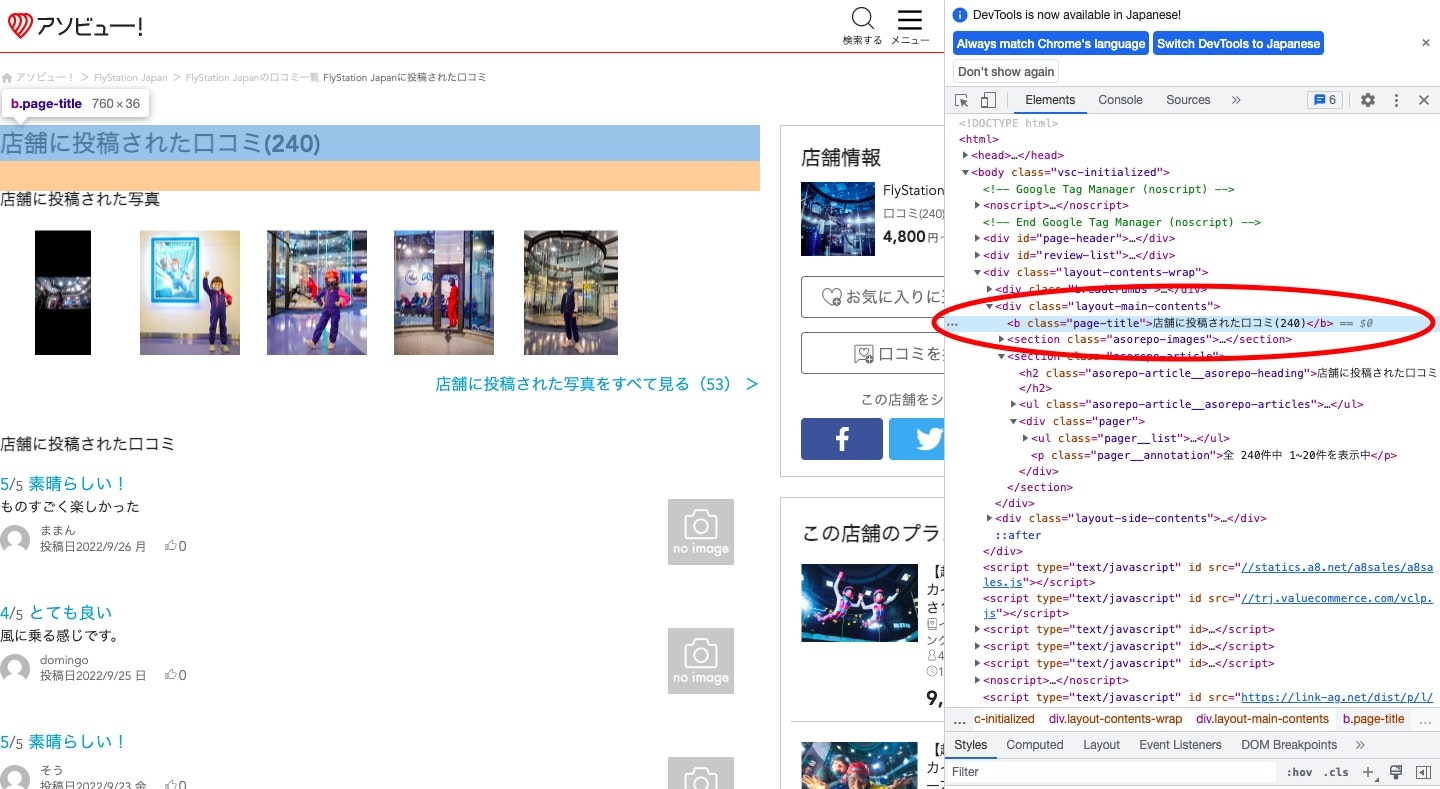
Task: Show more Styles pane tabs chevron
Action: 1360,745
